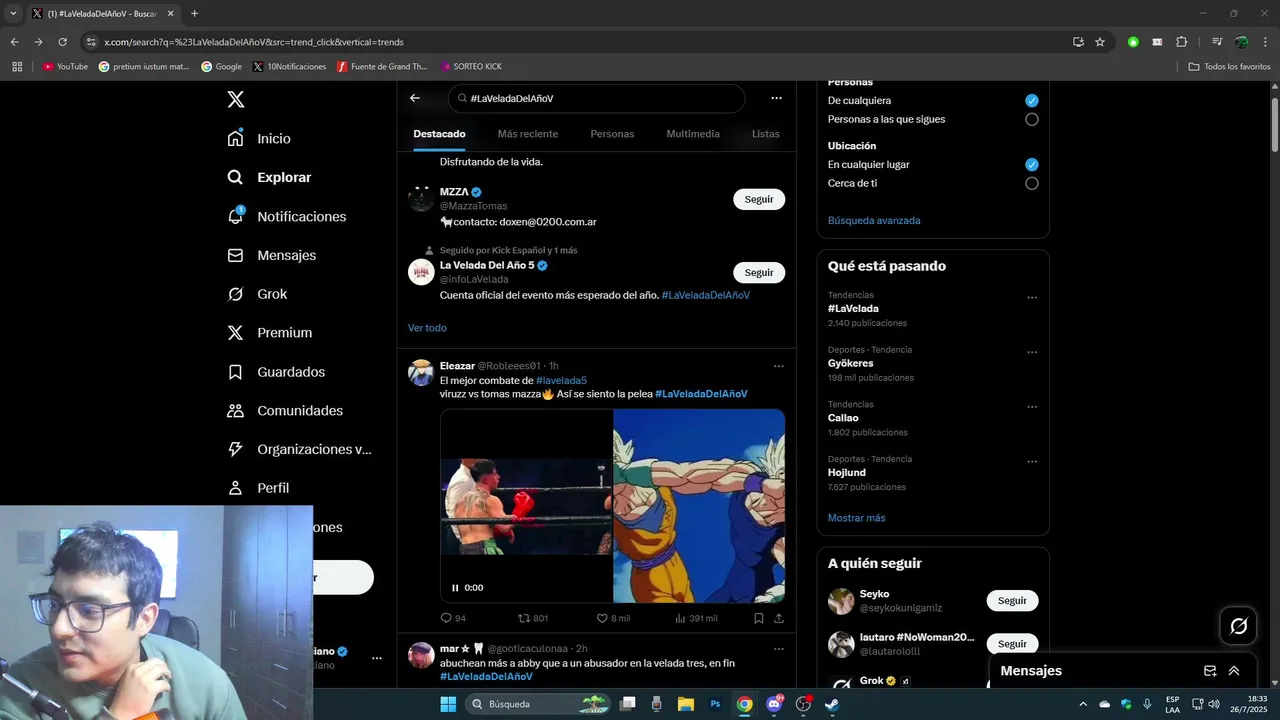Image resolution: width=1280 pixels, height=720 pixels.
Task: Open Organizaciones verificadas lightning item
Action: point(299,449)
